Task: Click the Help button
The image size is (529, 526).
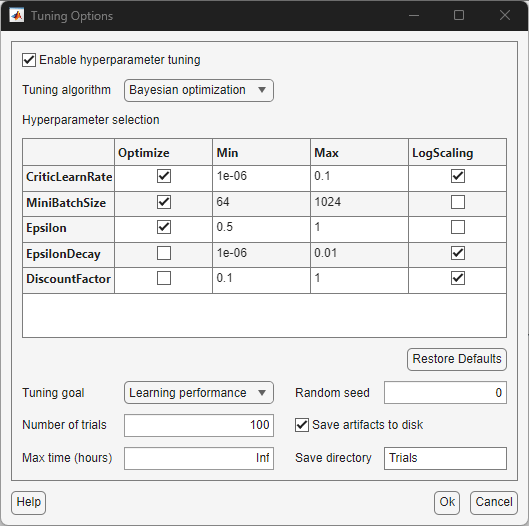Action: tap(29, 503)
